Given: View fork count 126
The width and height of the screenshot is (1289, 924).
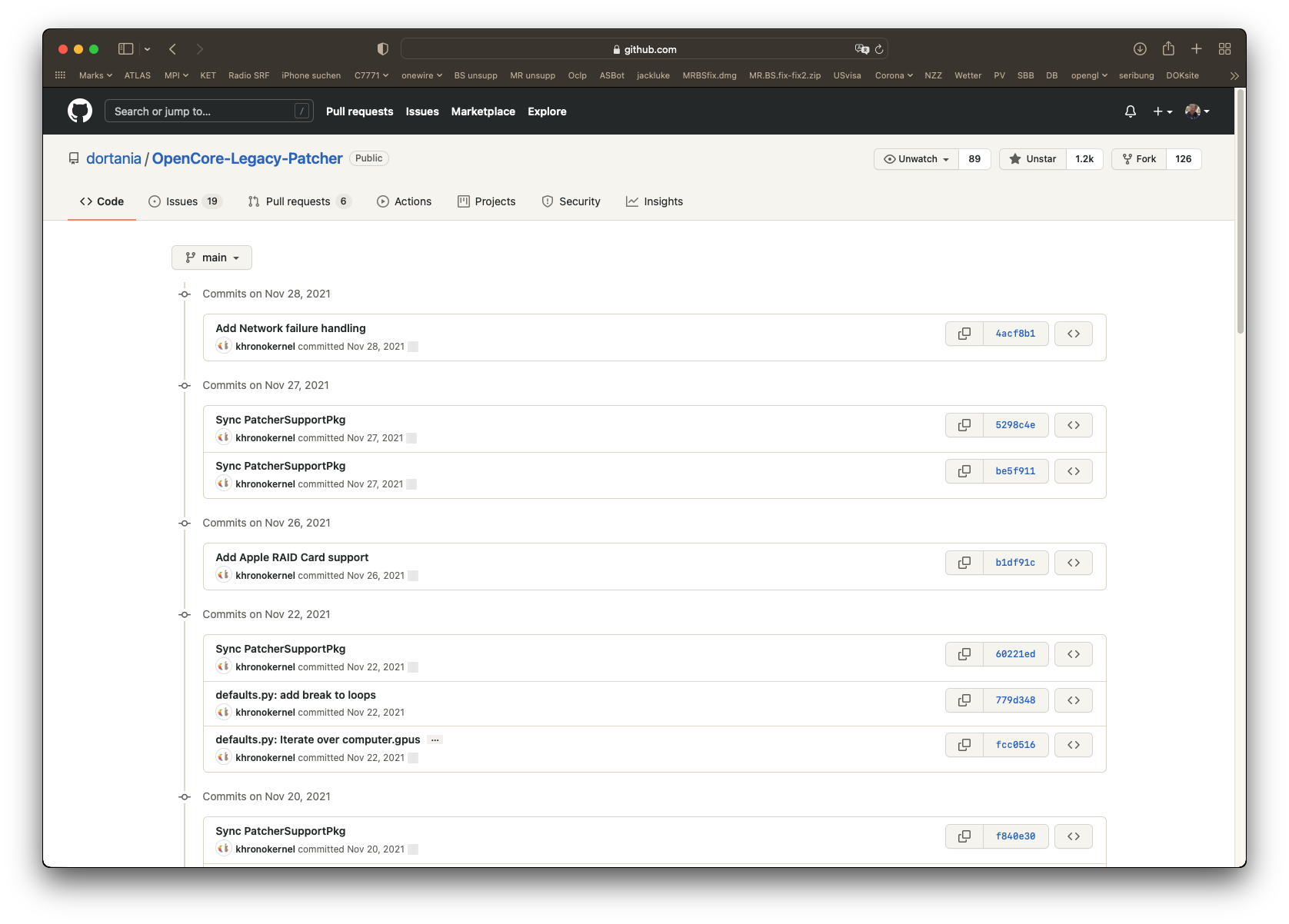Looking at the screenshot, I should 1184,159.
